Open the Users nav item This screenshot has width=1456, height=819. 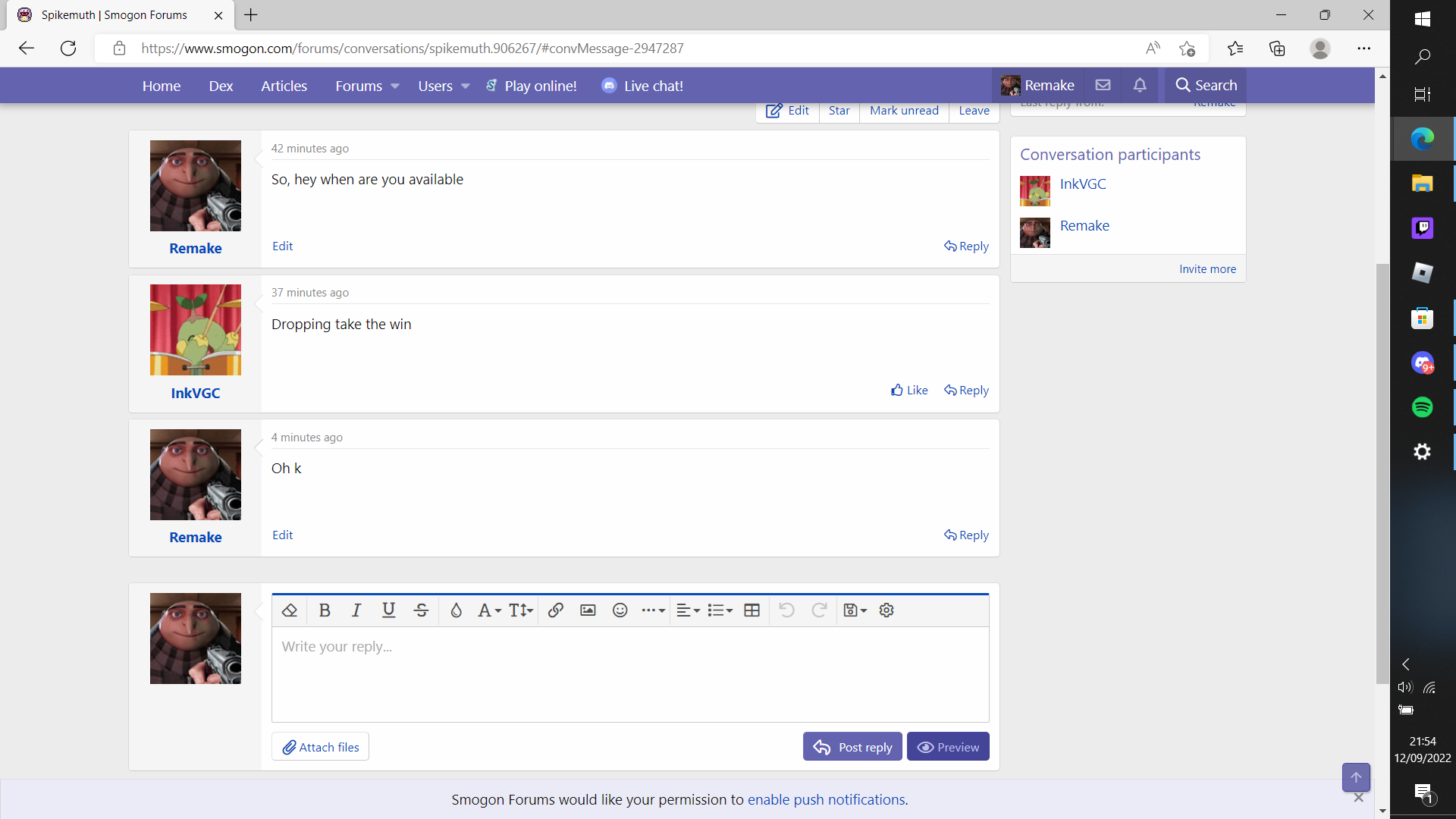435,86
